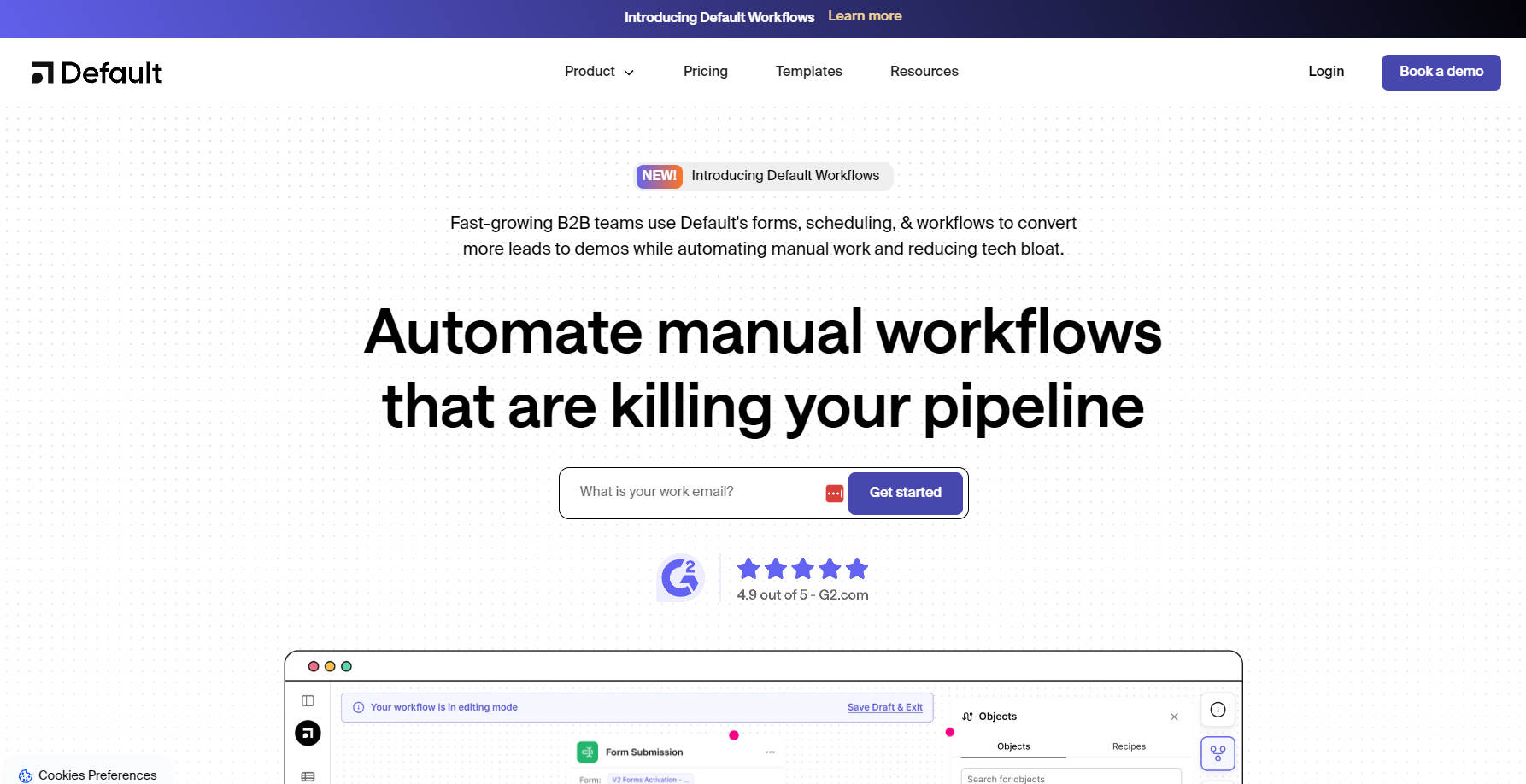Select the workflow branch icon on the right panel

(x=1218, y=753)
